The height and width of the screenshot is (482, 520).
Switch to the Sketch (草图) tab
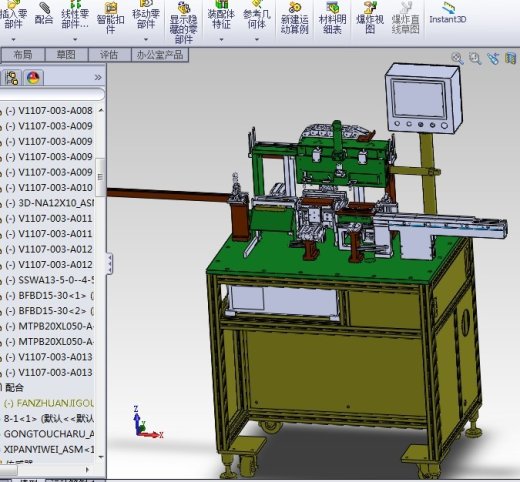pyautogui.click(x=66, y=55)
